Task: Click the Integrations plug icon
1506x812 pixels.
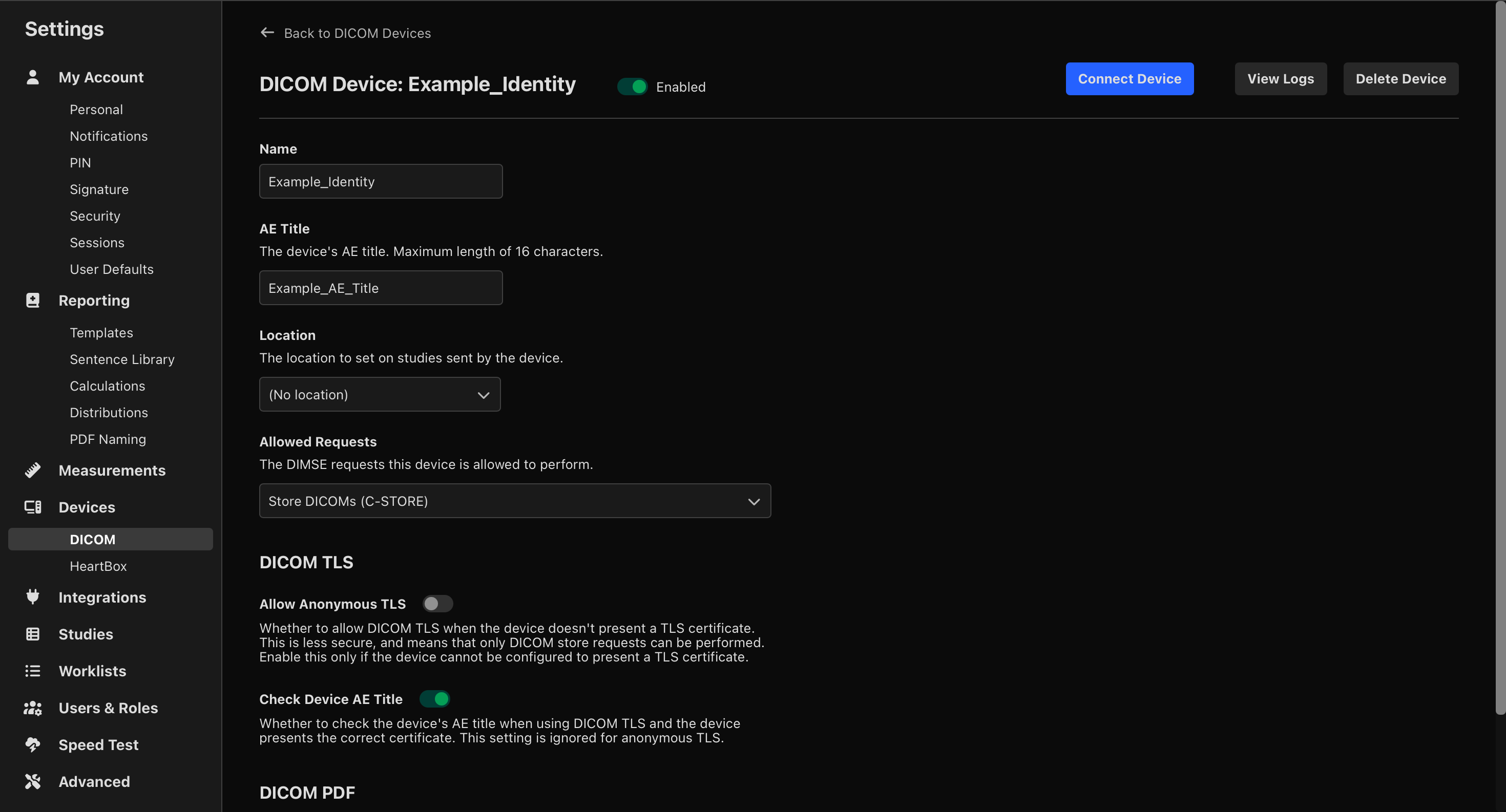Action: click(x=33, y=597)
